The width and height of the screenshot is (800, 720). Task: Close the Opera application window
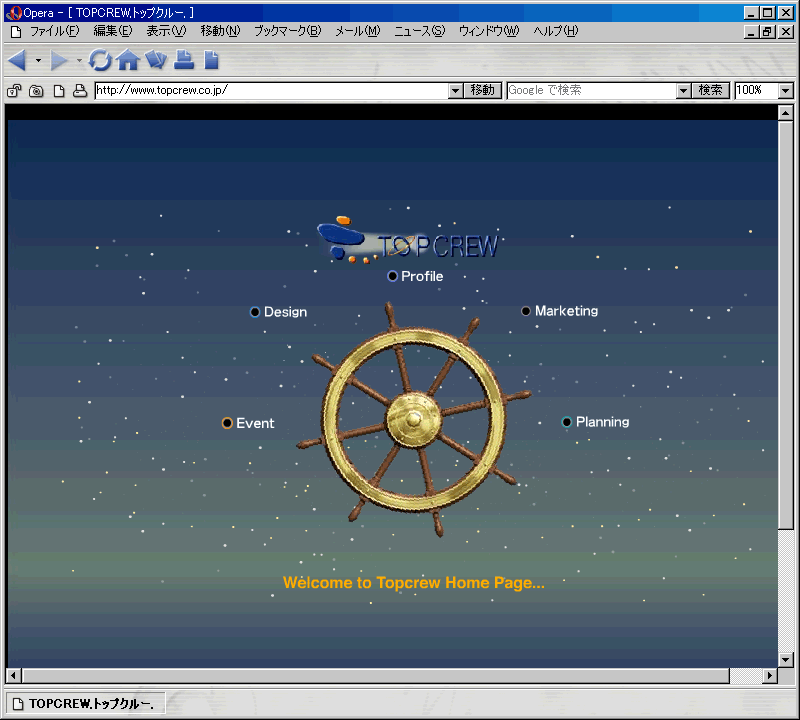[786, 13]
